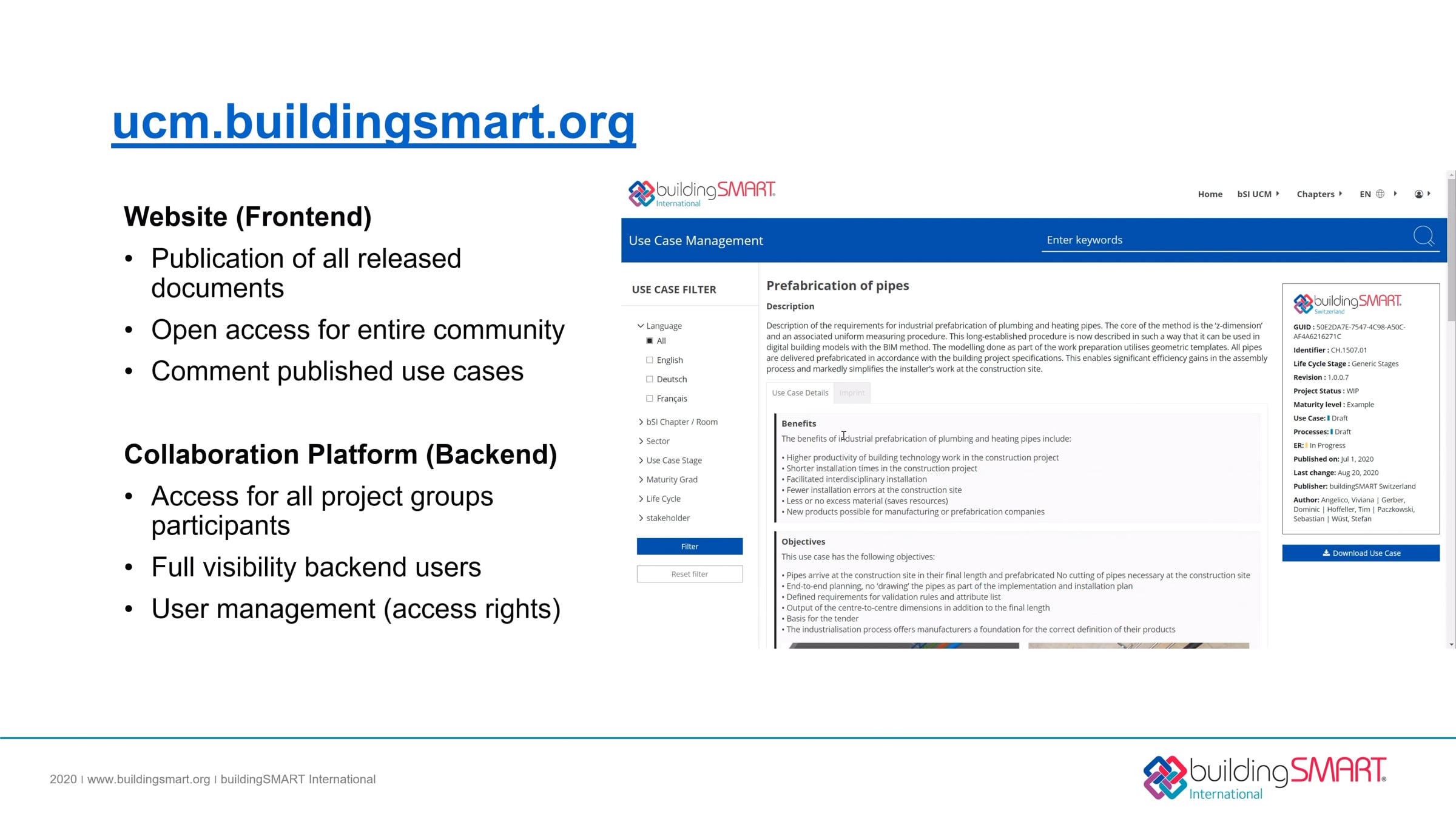The image size is (1456, 819).
Task: Check the All language checkbox
Action: tap(650, 341)
